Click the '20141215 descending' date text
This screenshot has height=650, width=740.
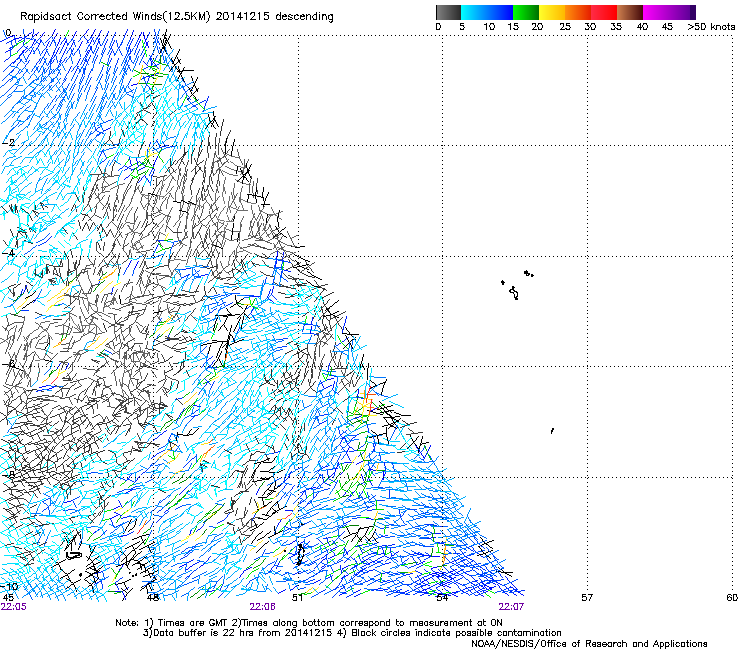(x=275, y=17)
